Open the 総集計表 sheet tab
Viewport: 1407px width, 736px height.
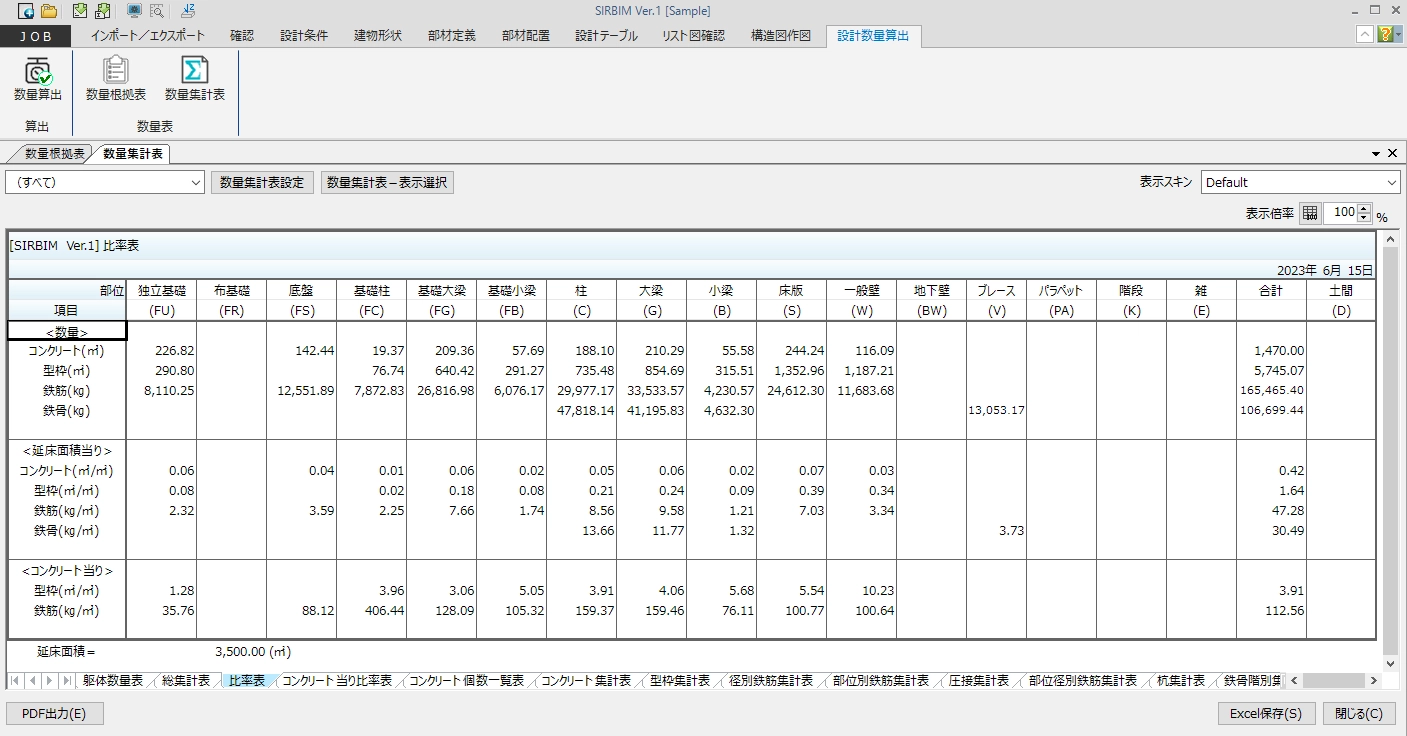tap(186, 681)
